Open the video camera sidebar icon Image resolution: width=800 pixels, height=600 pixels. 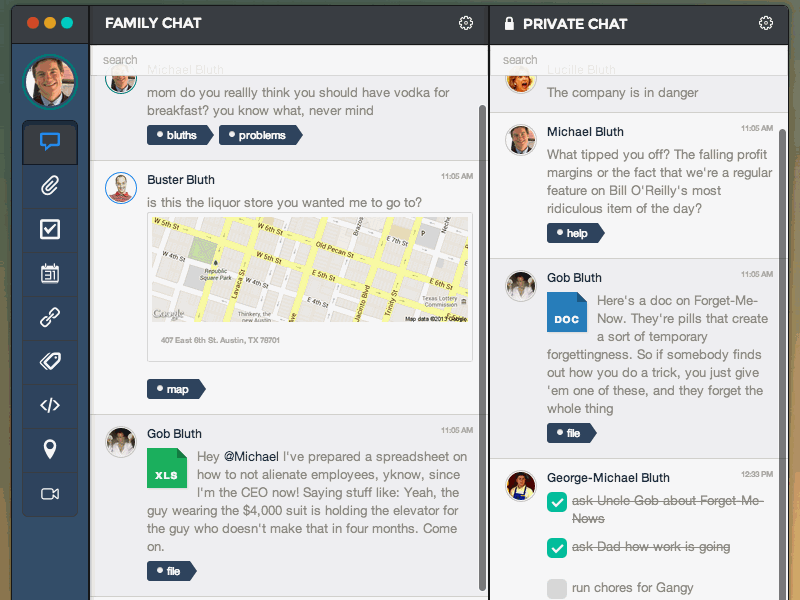click(50, 494)
